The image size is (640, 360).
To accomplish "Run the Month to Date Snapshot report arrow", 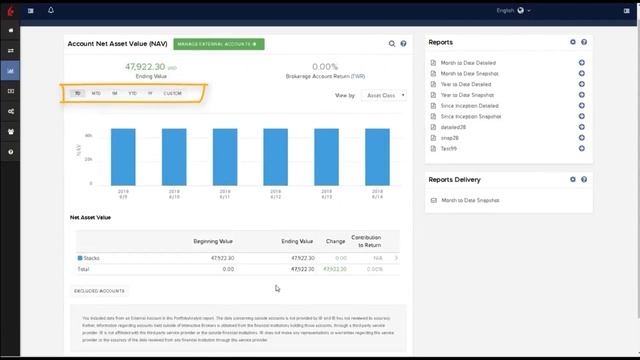I will (x=582, y=73).
